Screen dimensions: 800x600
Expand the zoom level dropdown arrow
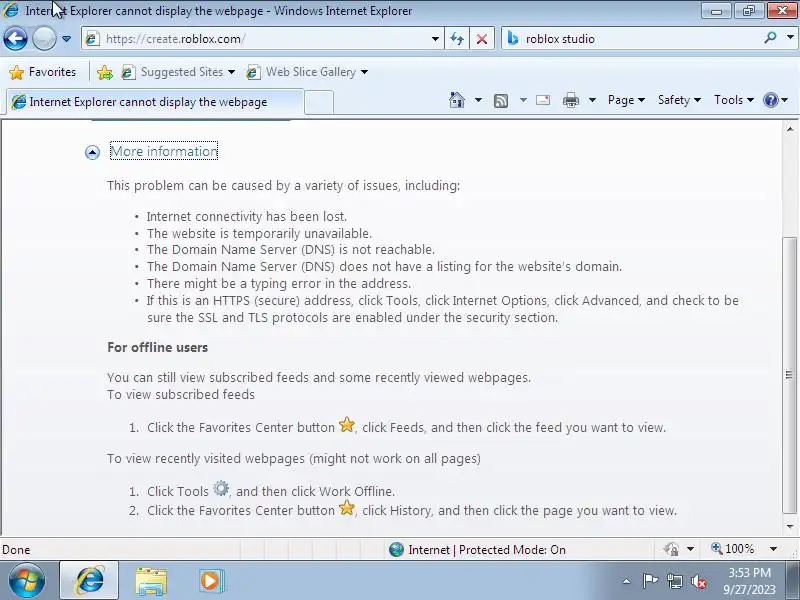[773, 549]
